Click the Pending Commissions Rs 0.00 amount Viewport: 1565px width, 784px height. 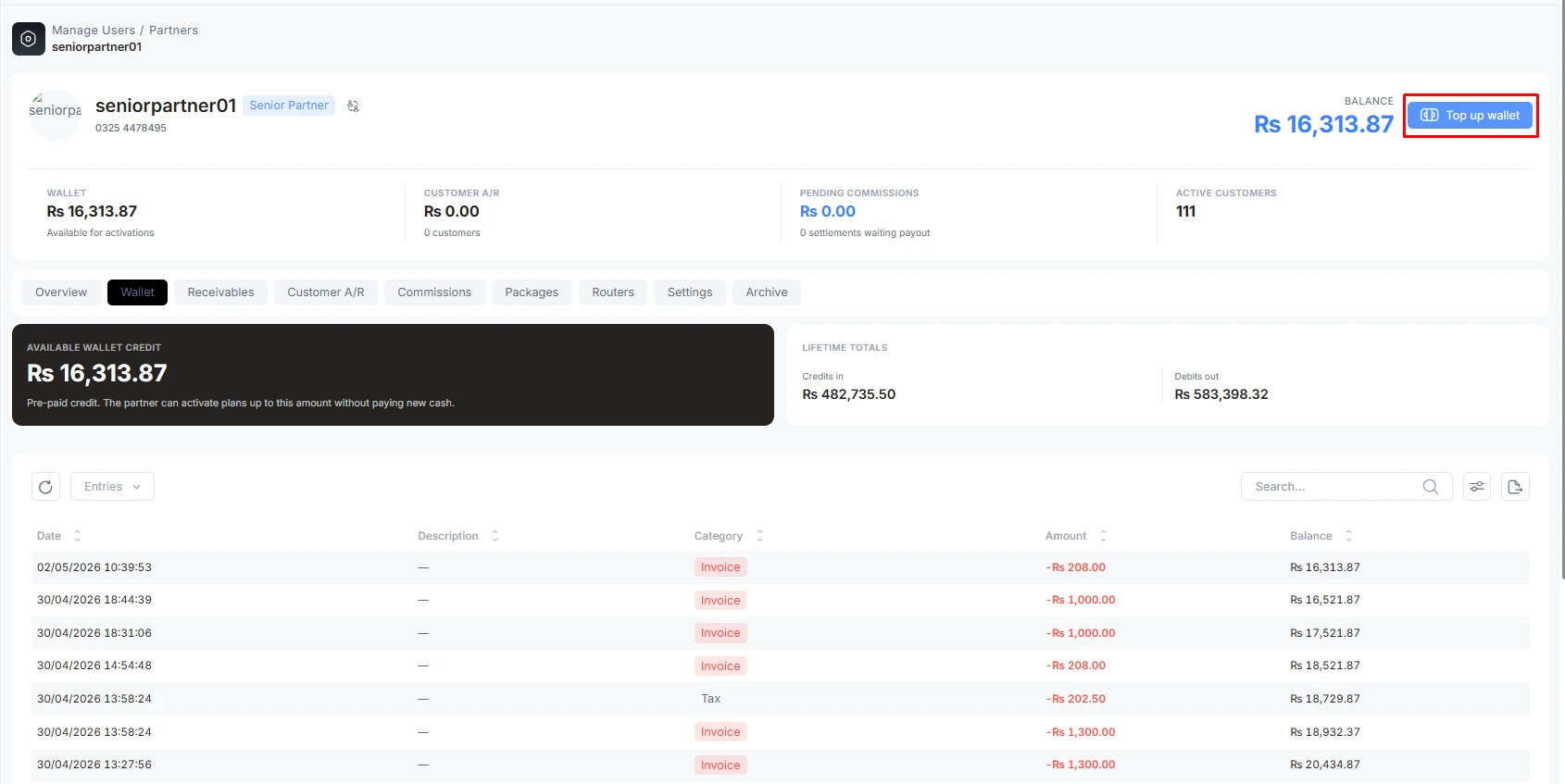pos(828,212)
